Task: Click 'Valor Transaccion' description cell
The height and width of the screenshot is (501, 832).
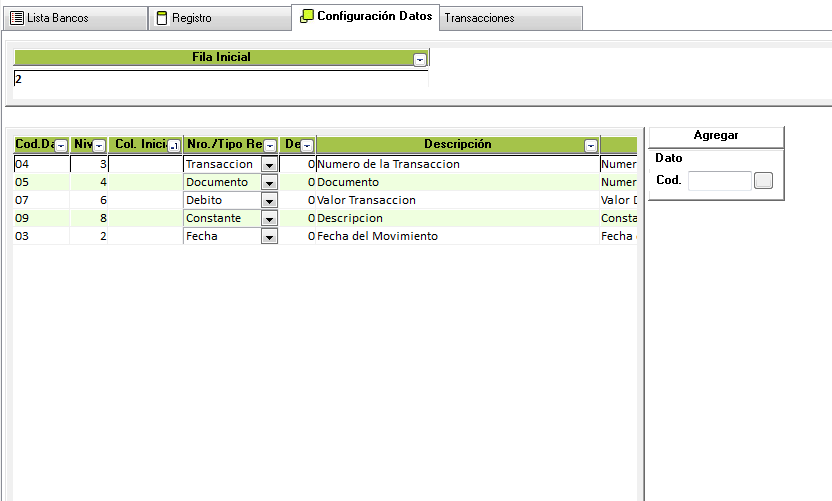Action: pyautogui.click(x=457, y=200)
